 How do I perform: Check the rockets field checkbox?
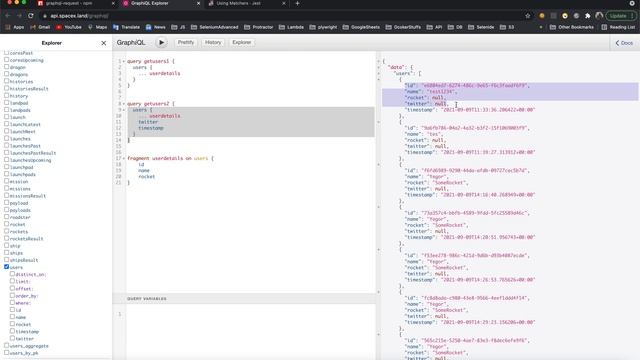(7, 231)
